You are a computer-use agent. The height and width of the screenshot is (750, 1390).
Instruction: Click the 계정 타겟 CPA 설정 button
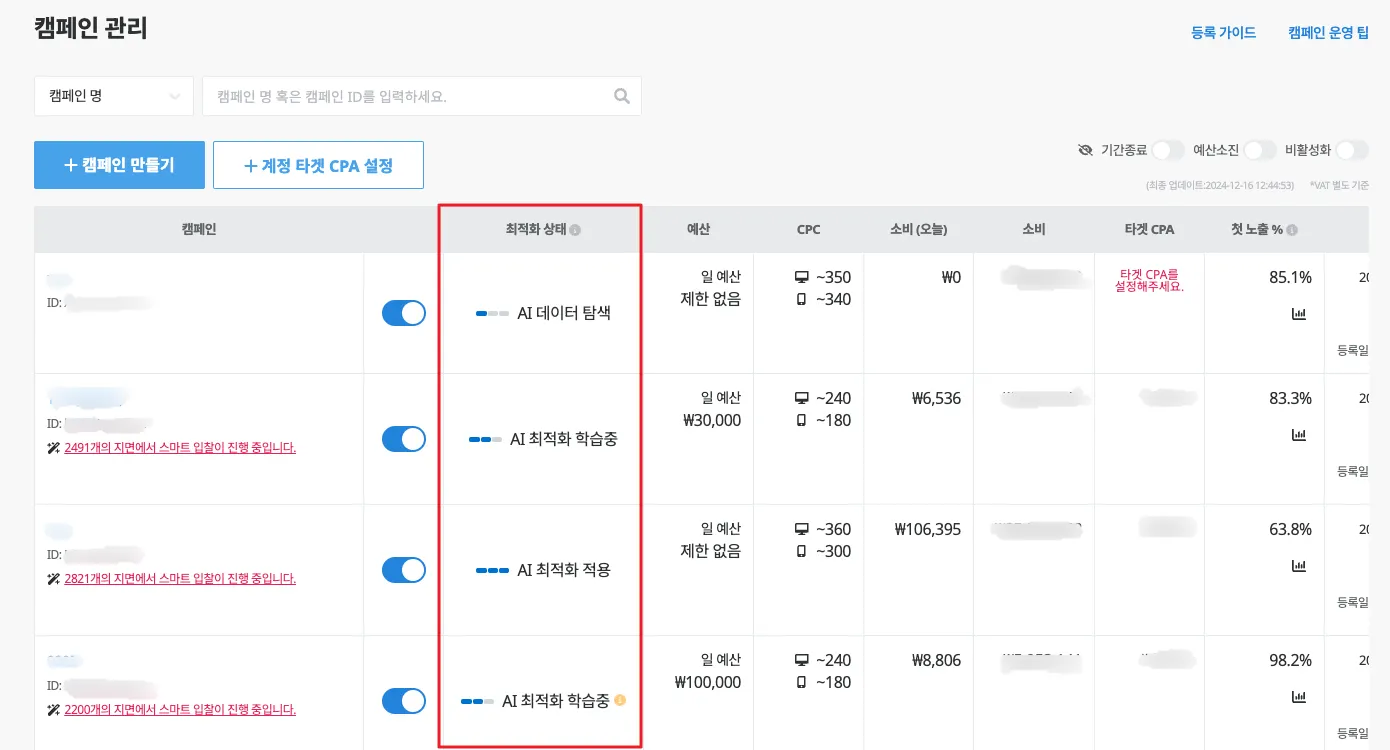coord(318,165)
